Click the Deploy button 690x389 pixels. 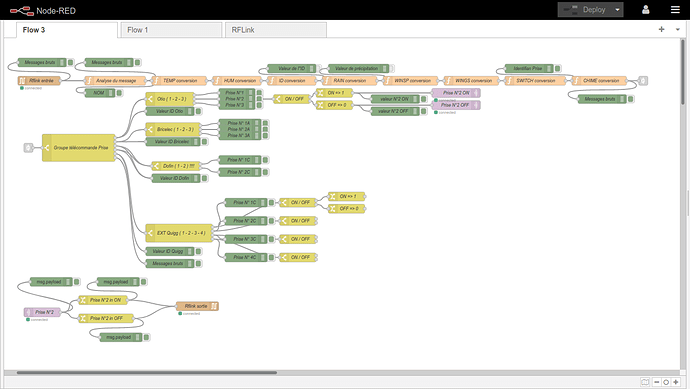[585, 10]
